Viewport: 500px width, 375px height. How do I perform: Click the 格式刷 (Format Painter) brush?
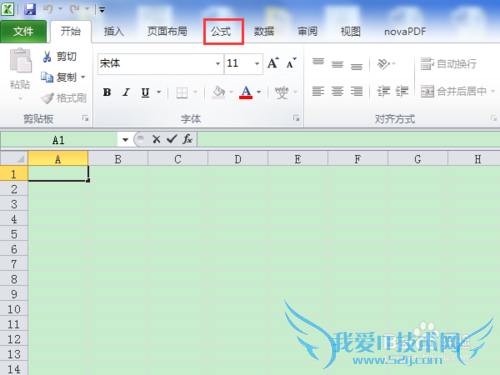click(x=64, y=98)
